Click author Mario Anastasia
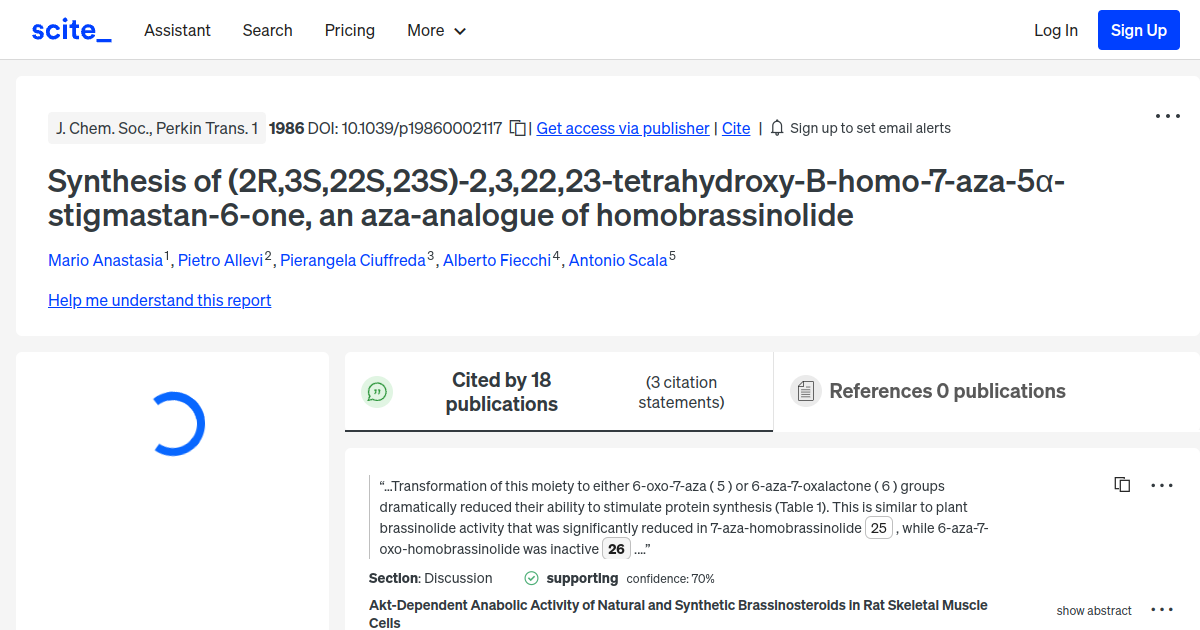Viewport: 1200px width, 630px height. click(104, 260)
